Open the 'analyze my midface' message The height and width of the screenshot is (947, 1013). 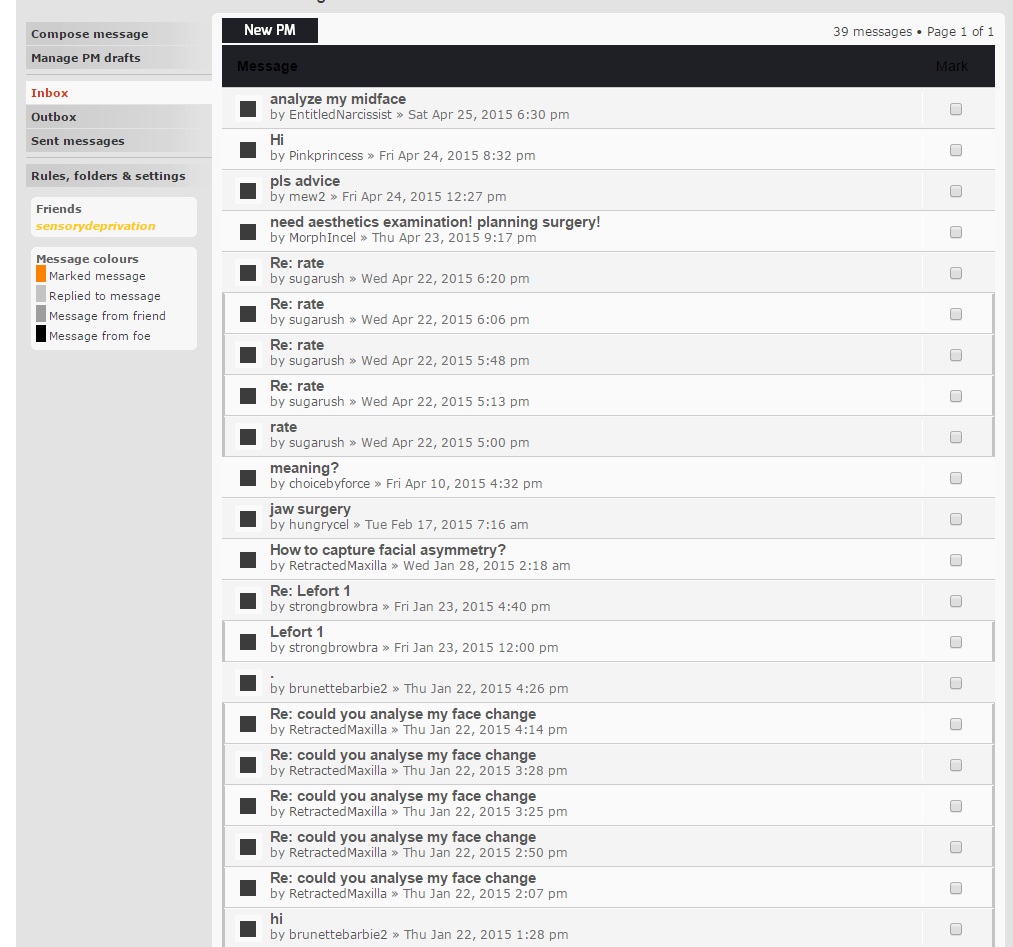pyautogui.click(x=338, y=99)
